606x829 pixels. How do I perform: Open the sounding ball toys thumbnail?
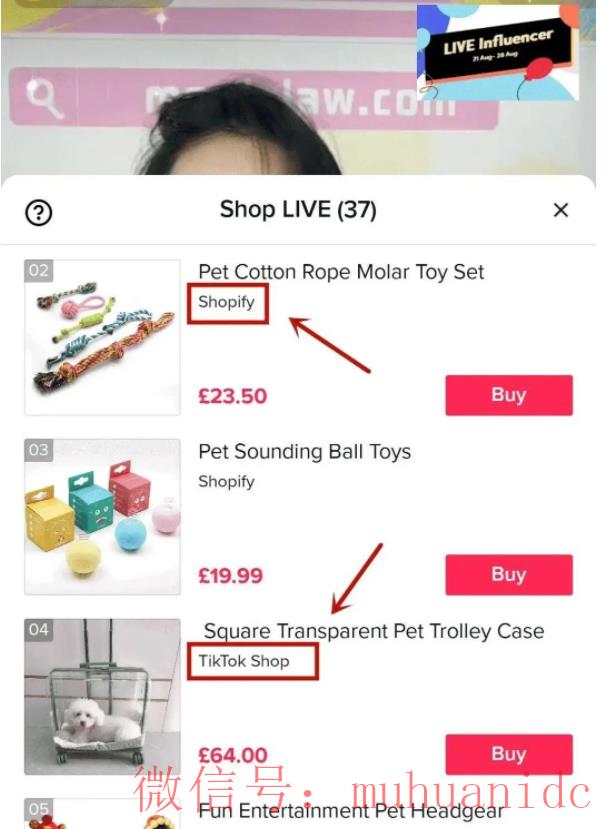tap(102, 517)
